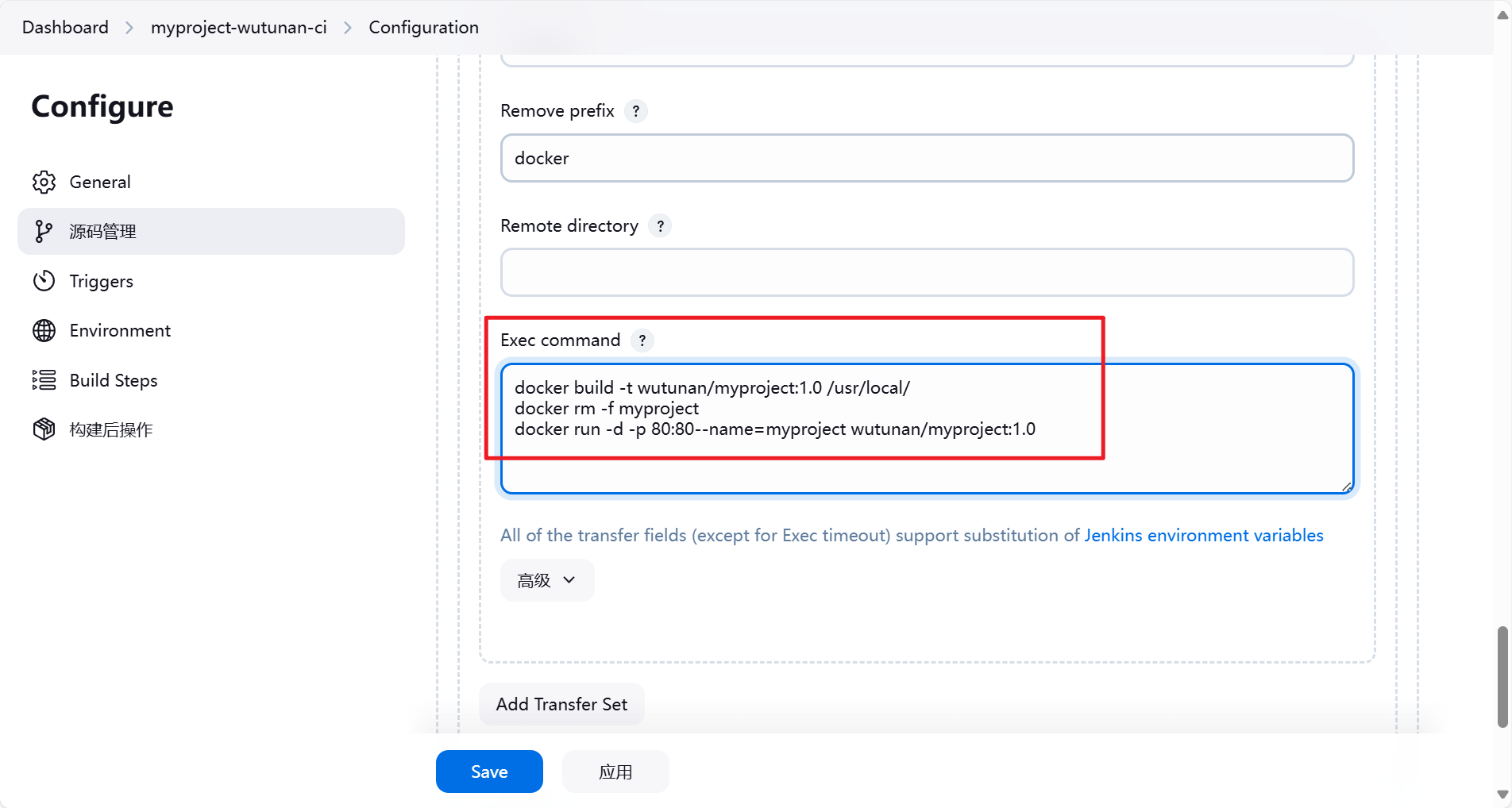This screenshot has height=808, width=1512.
Task: Focus the empty Remote directory field
Action: point(927,272)
